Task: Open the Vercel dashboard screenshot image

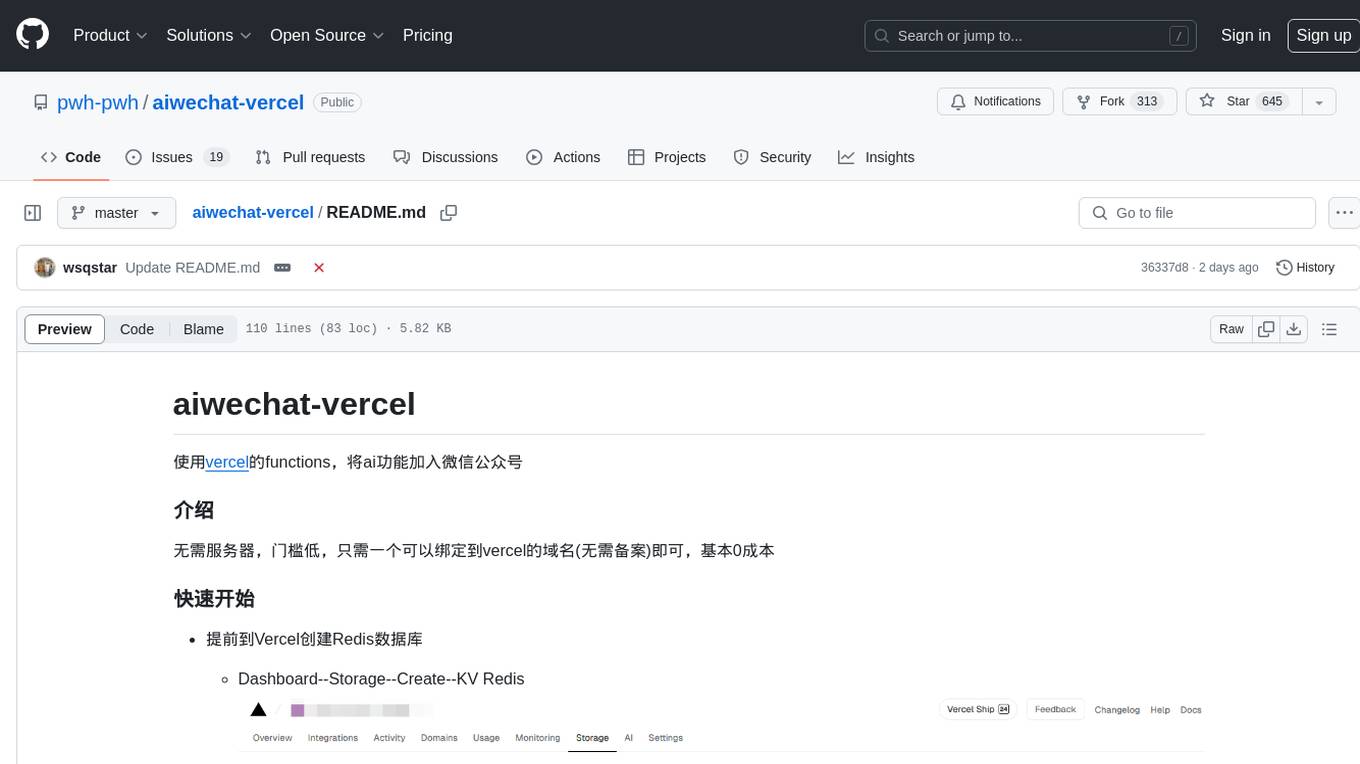Action: click(x=721, y=727)
